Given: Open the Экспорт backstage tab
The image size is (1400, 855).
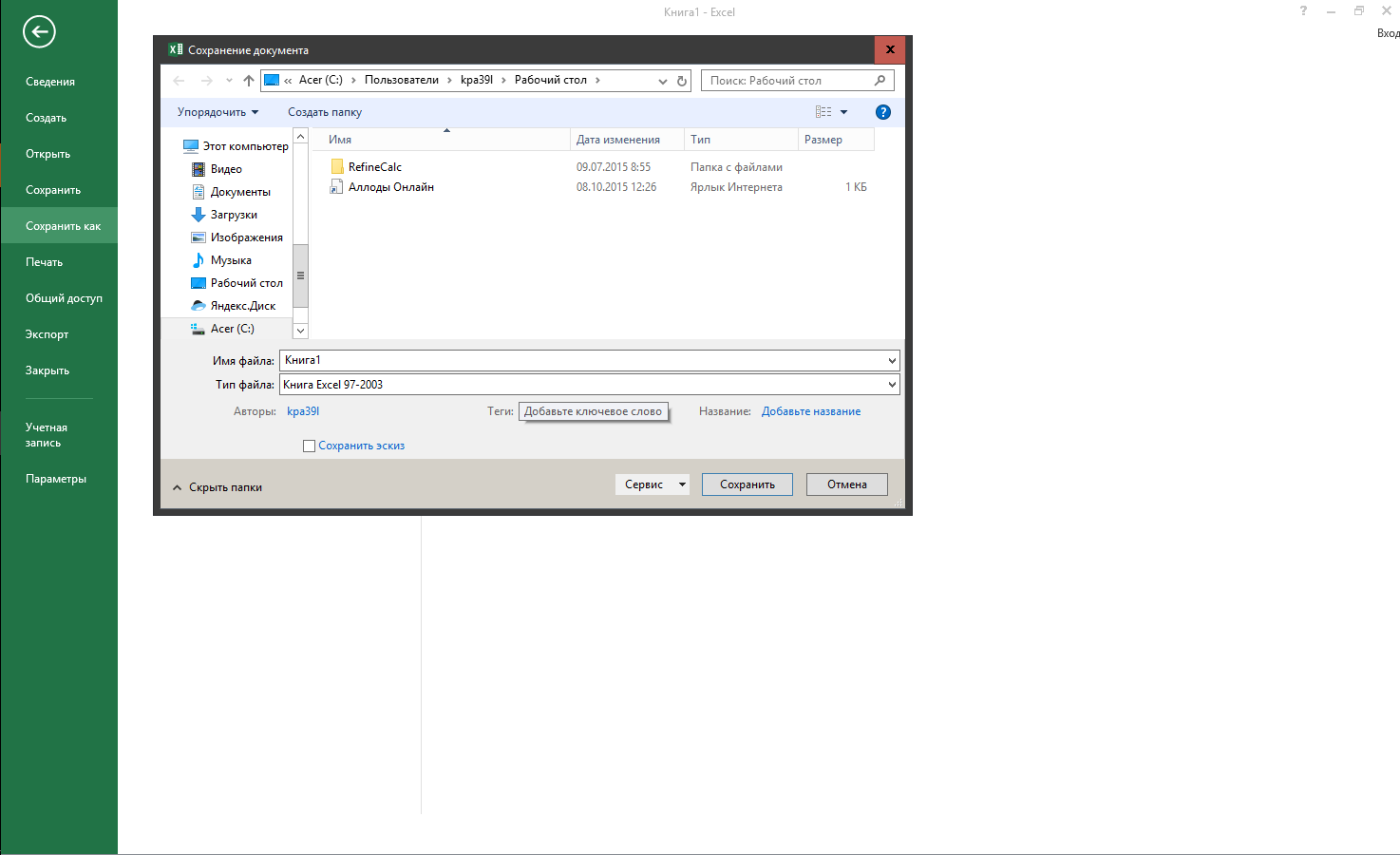Looking at the screenshot, I should [x=59, y=334].
